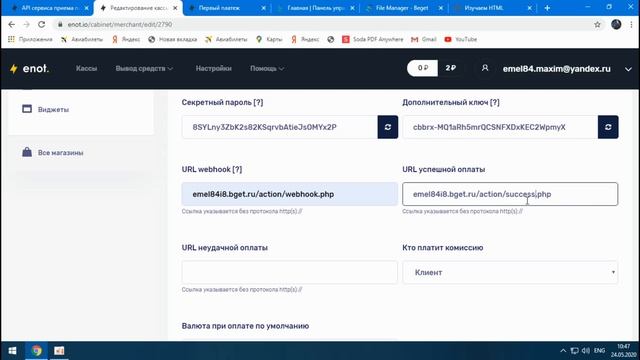
Task: Open Все магазины in the sidebar
Action: click(53, 153)
